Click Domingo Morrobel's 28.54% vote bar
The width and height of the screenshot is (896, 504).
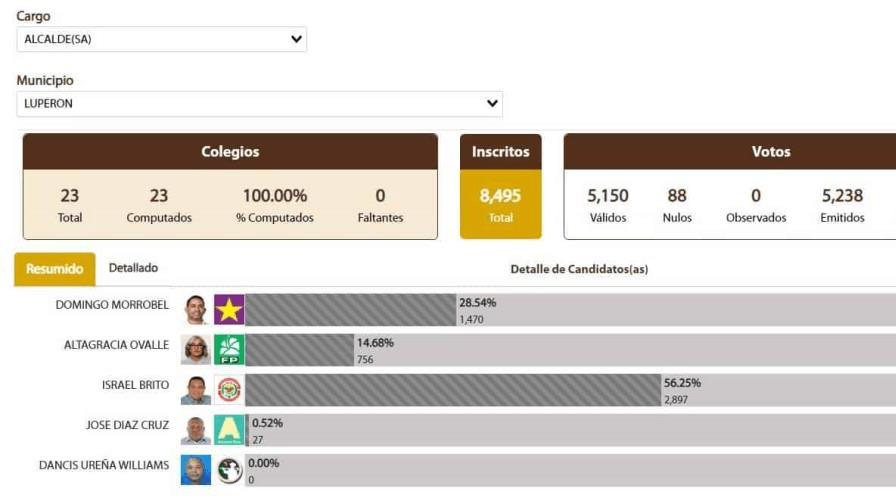[x=350, y=310]
